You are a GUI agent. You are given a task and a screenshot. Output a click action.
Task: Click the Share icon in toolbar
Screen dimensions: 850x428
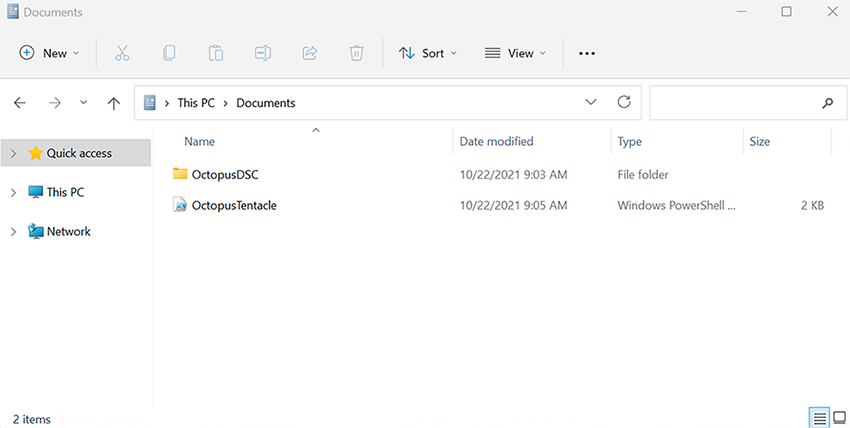pos(310,53)
